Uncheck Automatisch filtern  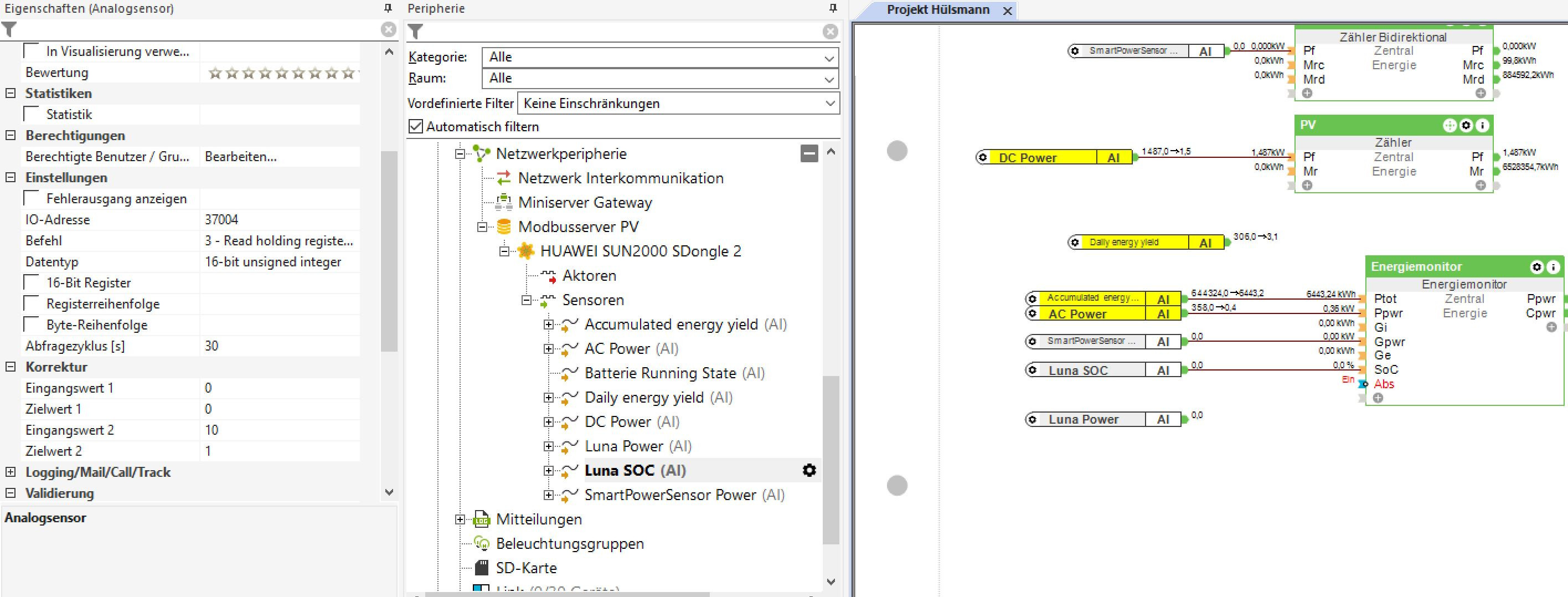click(x=416, y=127)
